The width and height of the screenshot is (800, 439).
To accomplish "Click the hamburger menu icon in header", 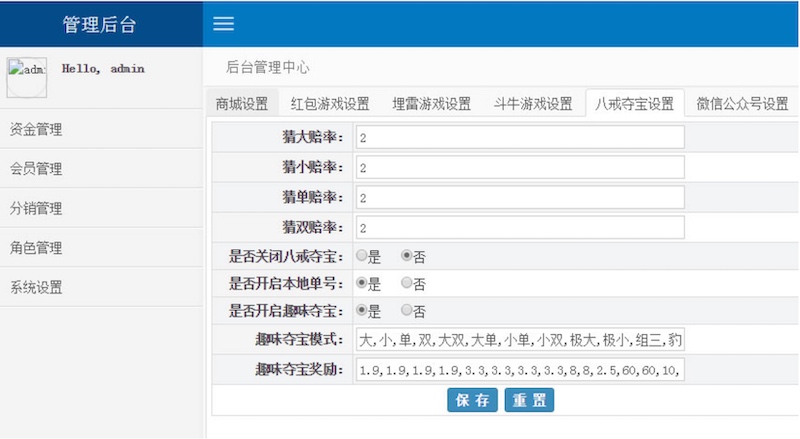I will (x=224, y=24).
